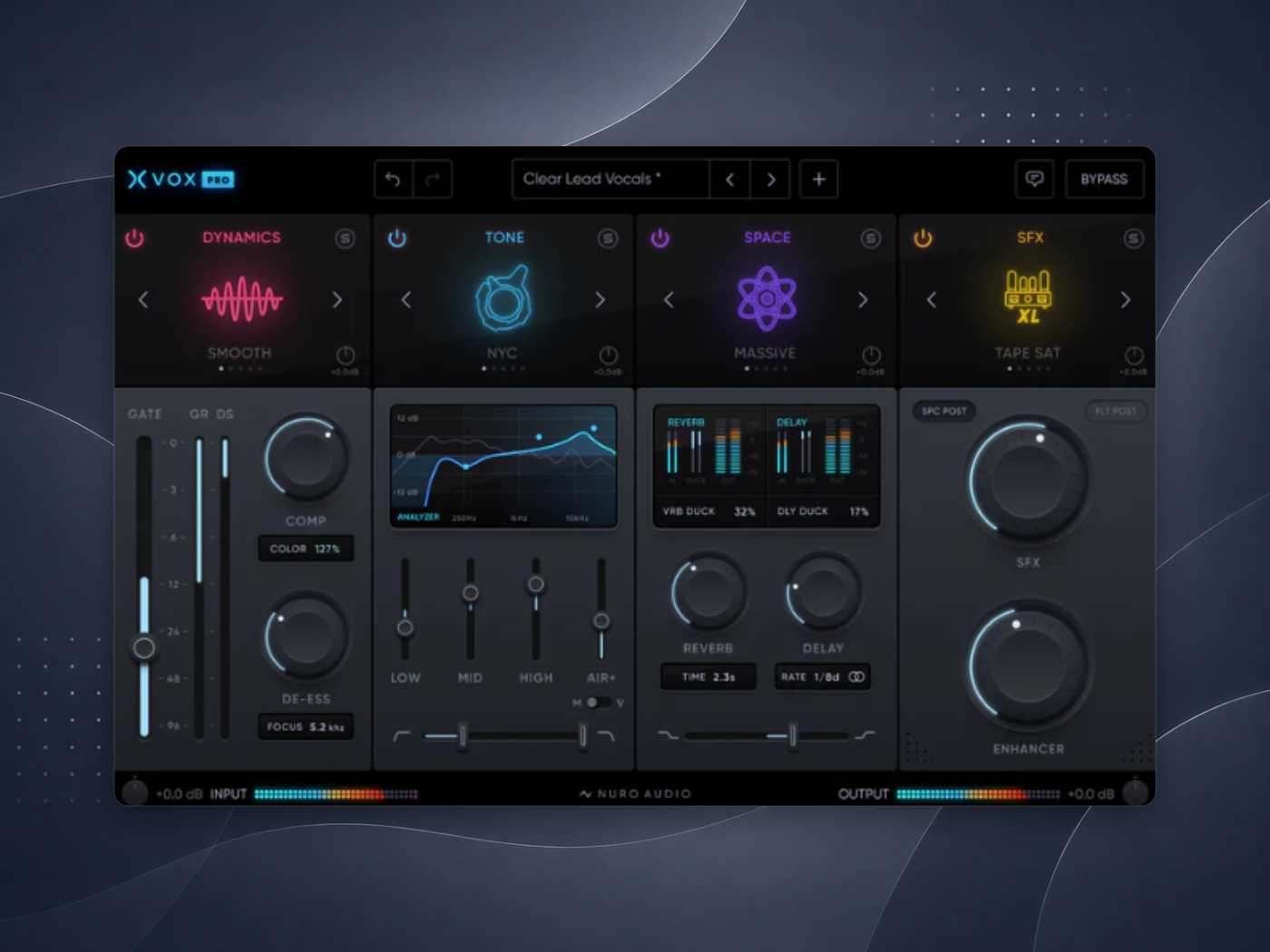Click the SFX gain knob icon near Tape Sat

(1134, 355)
